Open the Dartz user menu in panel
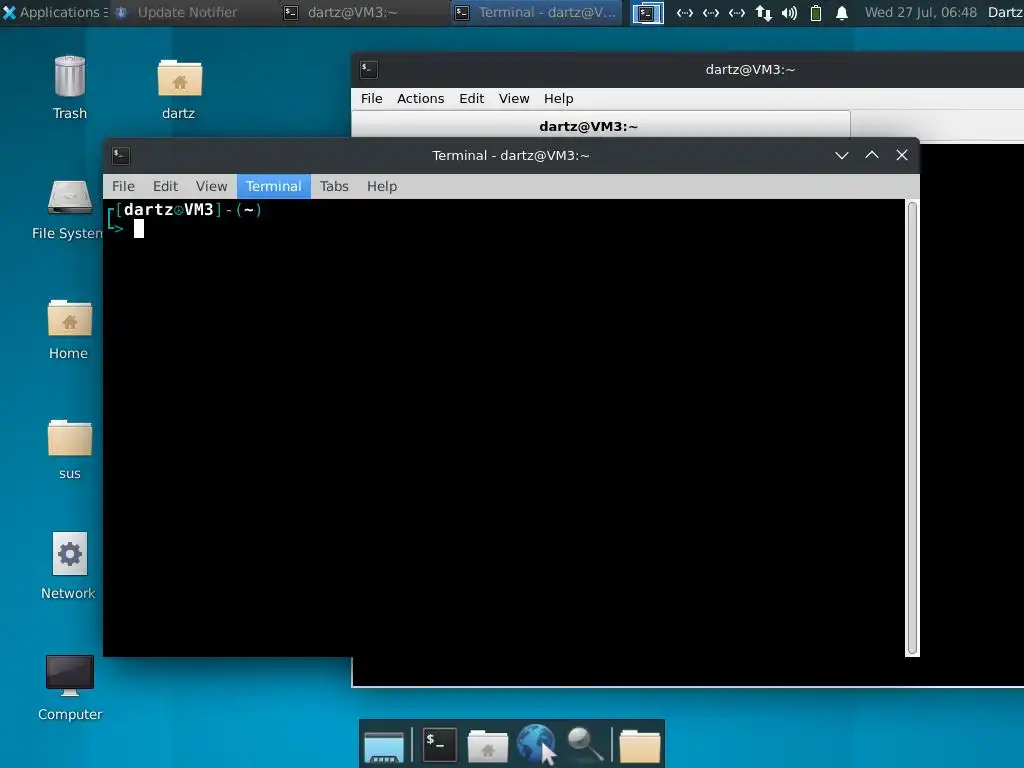This screenshot has height=768, width=1024. click(x=1006, y=12)
